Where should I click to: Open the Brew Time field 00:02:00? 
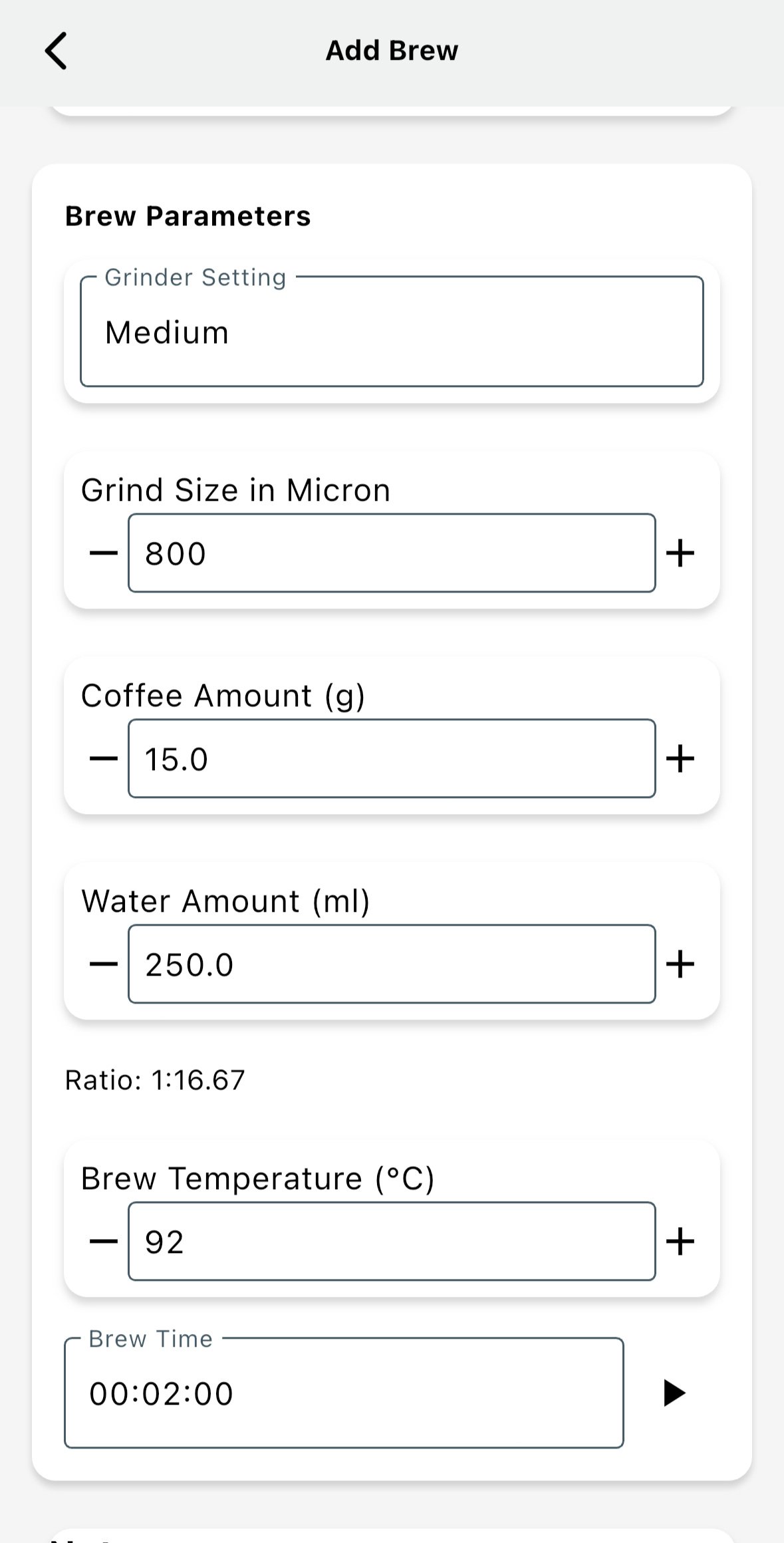pyautogui.click(x=344, y=1393)
